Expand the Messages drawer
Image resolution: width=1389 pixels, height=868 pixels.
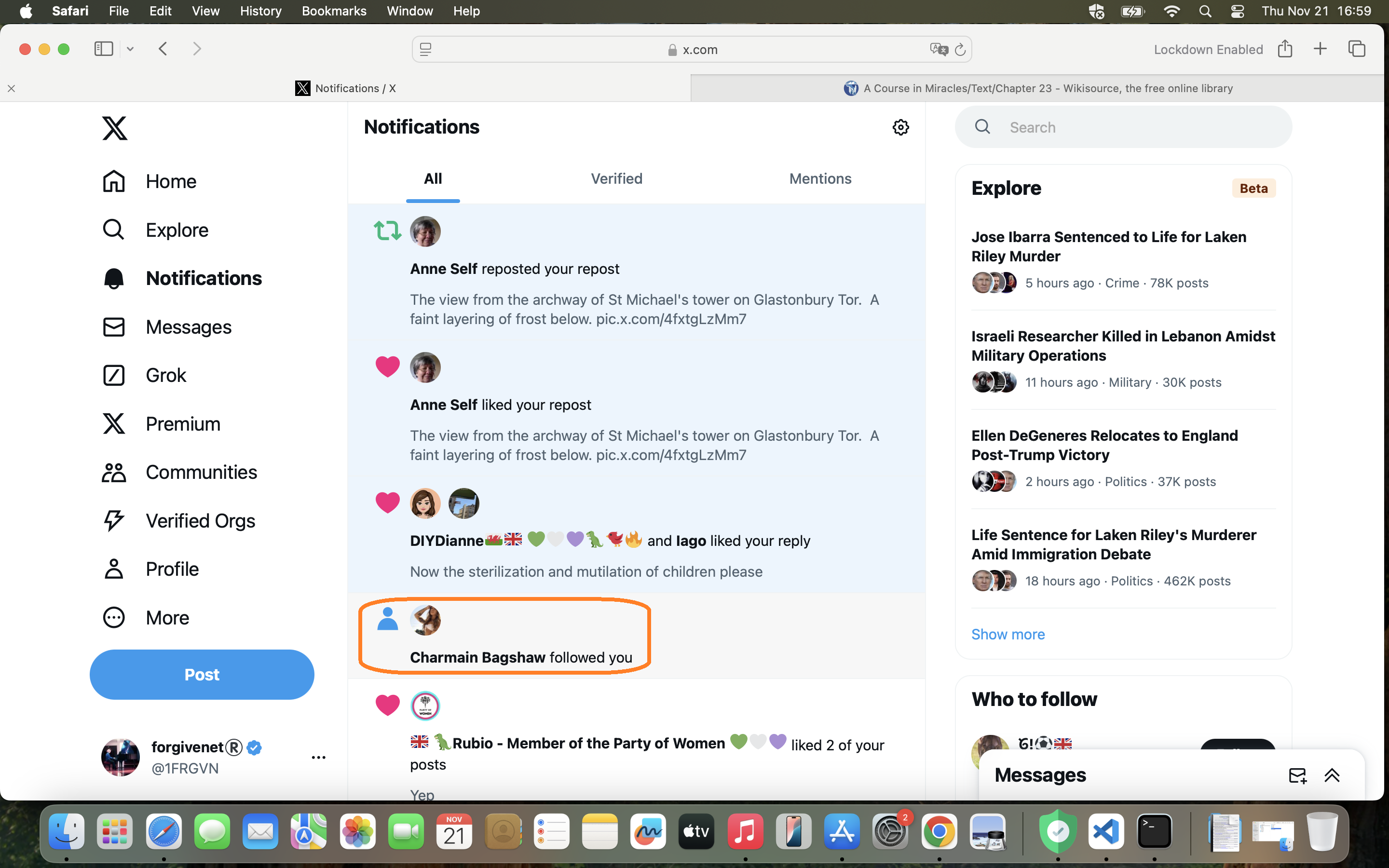click(1332, 775)
